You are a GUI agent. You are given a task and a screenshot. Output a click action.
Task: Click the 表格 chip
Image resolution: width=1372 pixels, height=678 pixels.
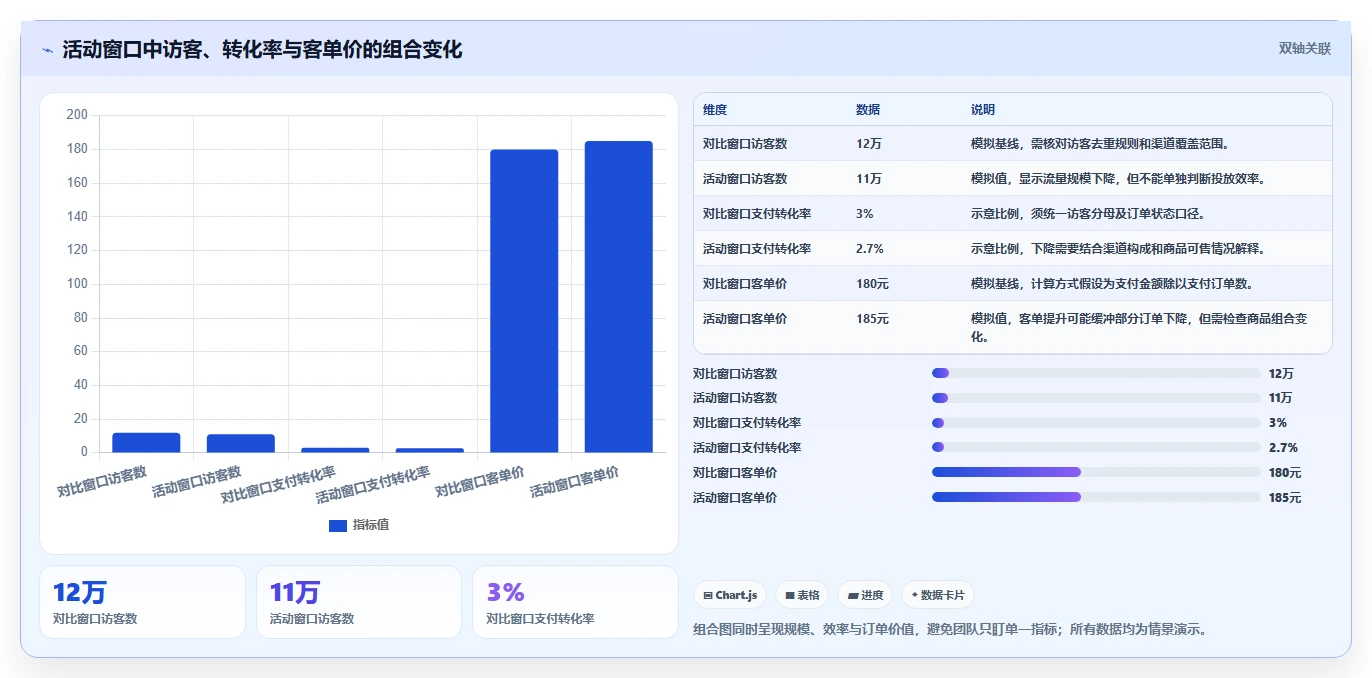[802, 595]
